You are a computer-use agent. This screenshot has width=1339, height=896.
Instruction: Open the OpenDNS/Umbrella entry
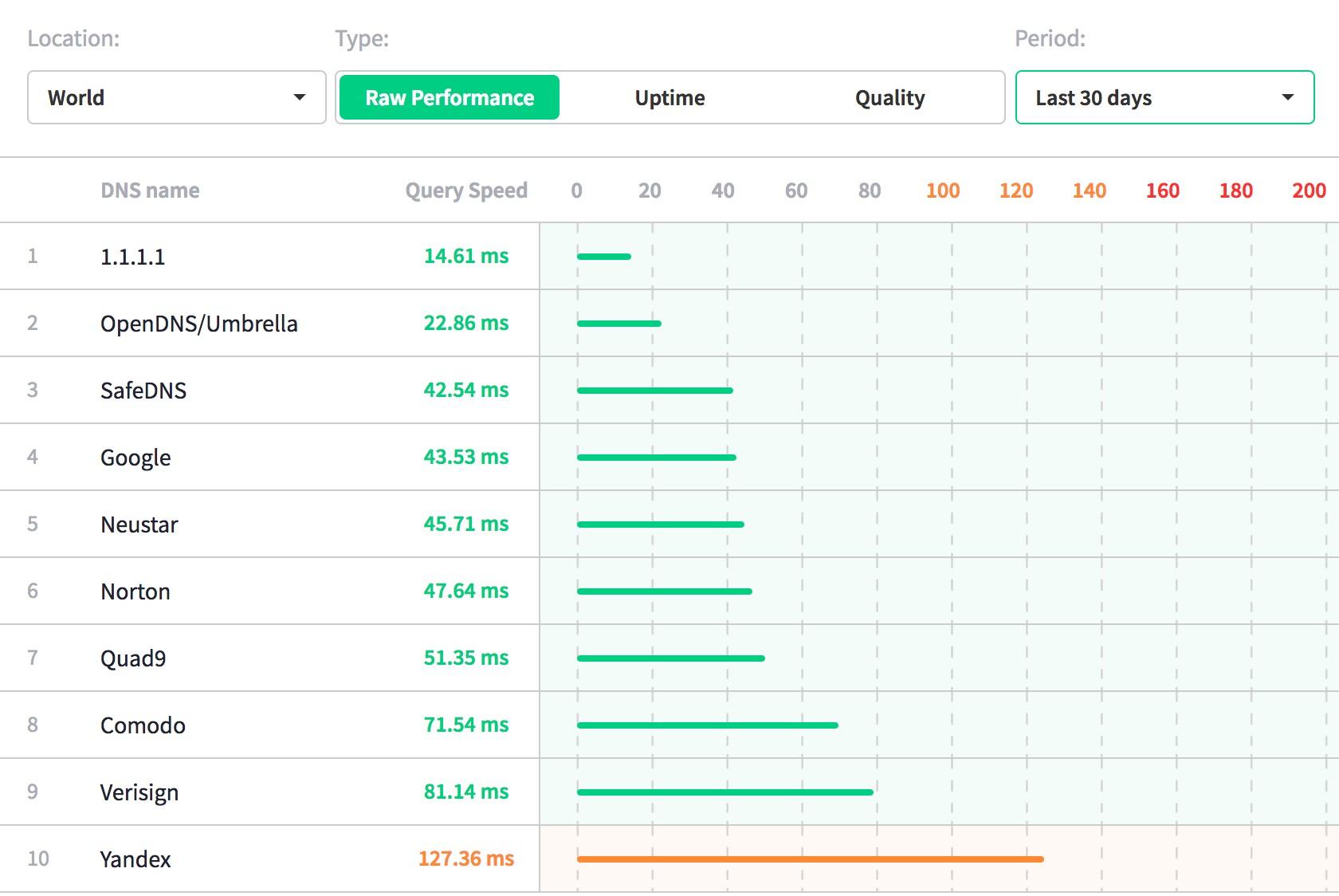198,324
